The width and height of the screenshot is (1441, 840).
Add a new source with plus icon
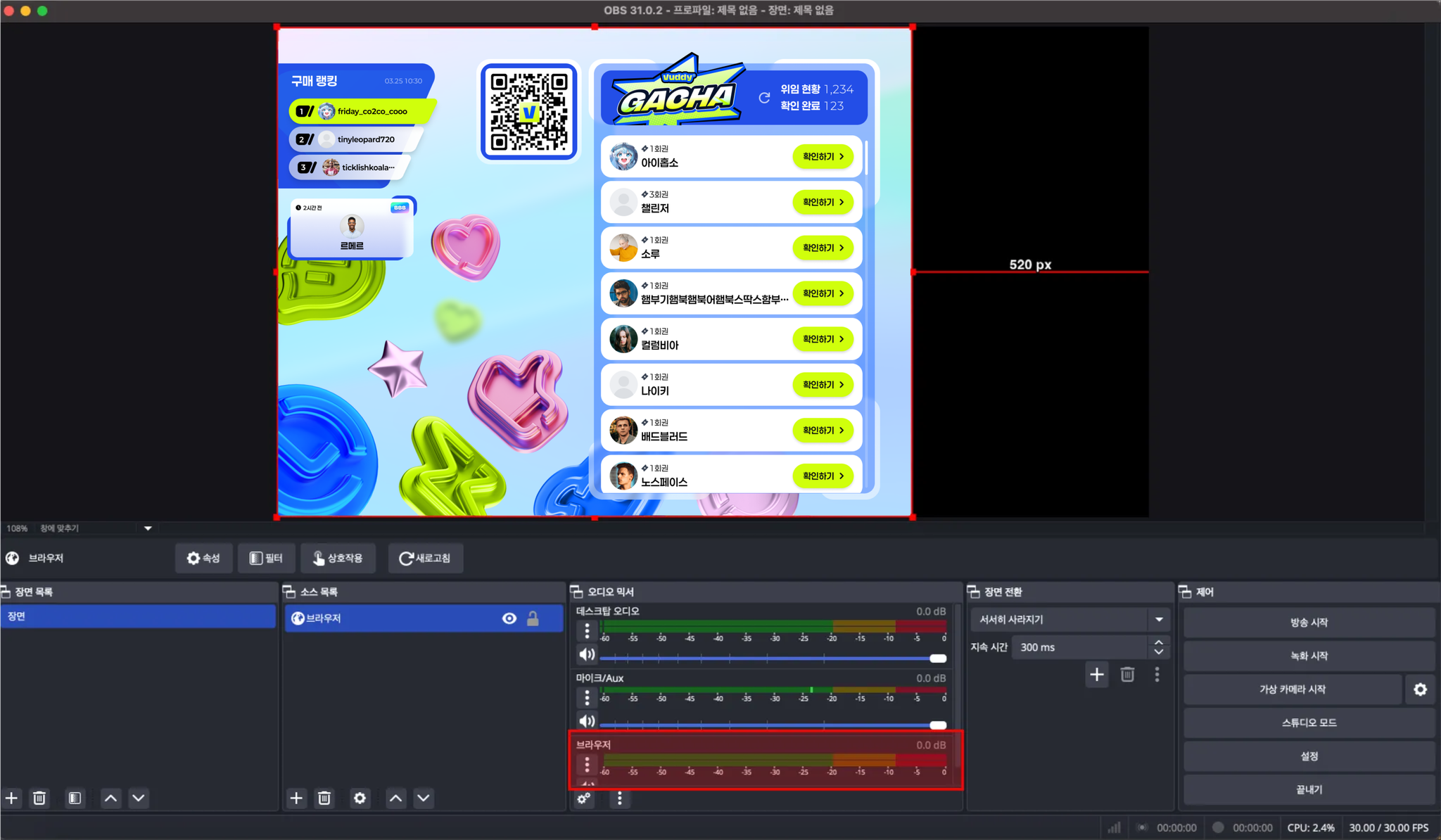click(x=296, y=798)
